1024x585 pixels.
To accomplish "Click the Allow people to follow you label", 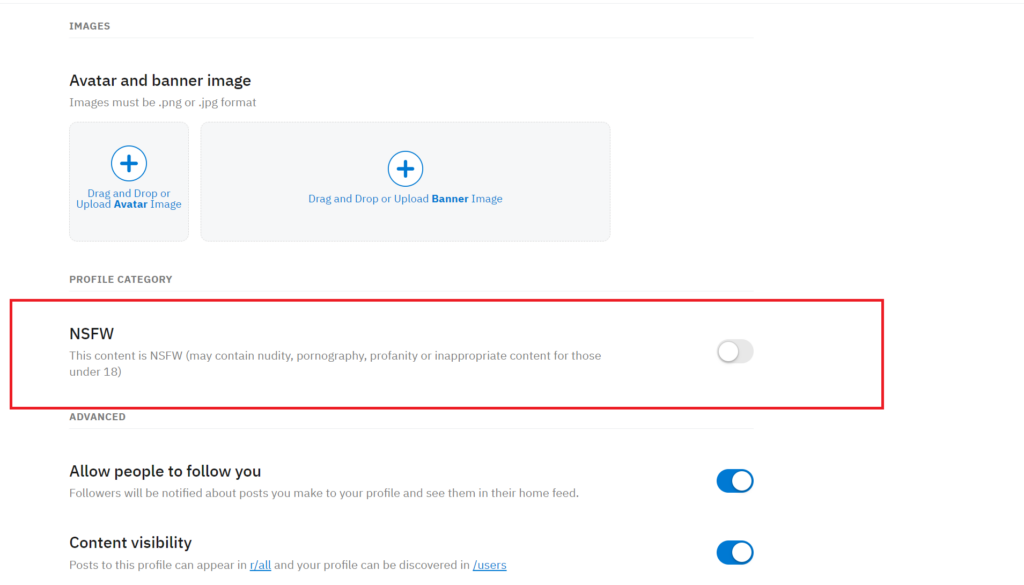I will [x=165, y=471].
